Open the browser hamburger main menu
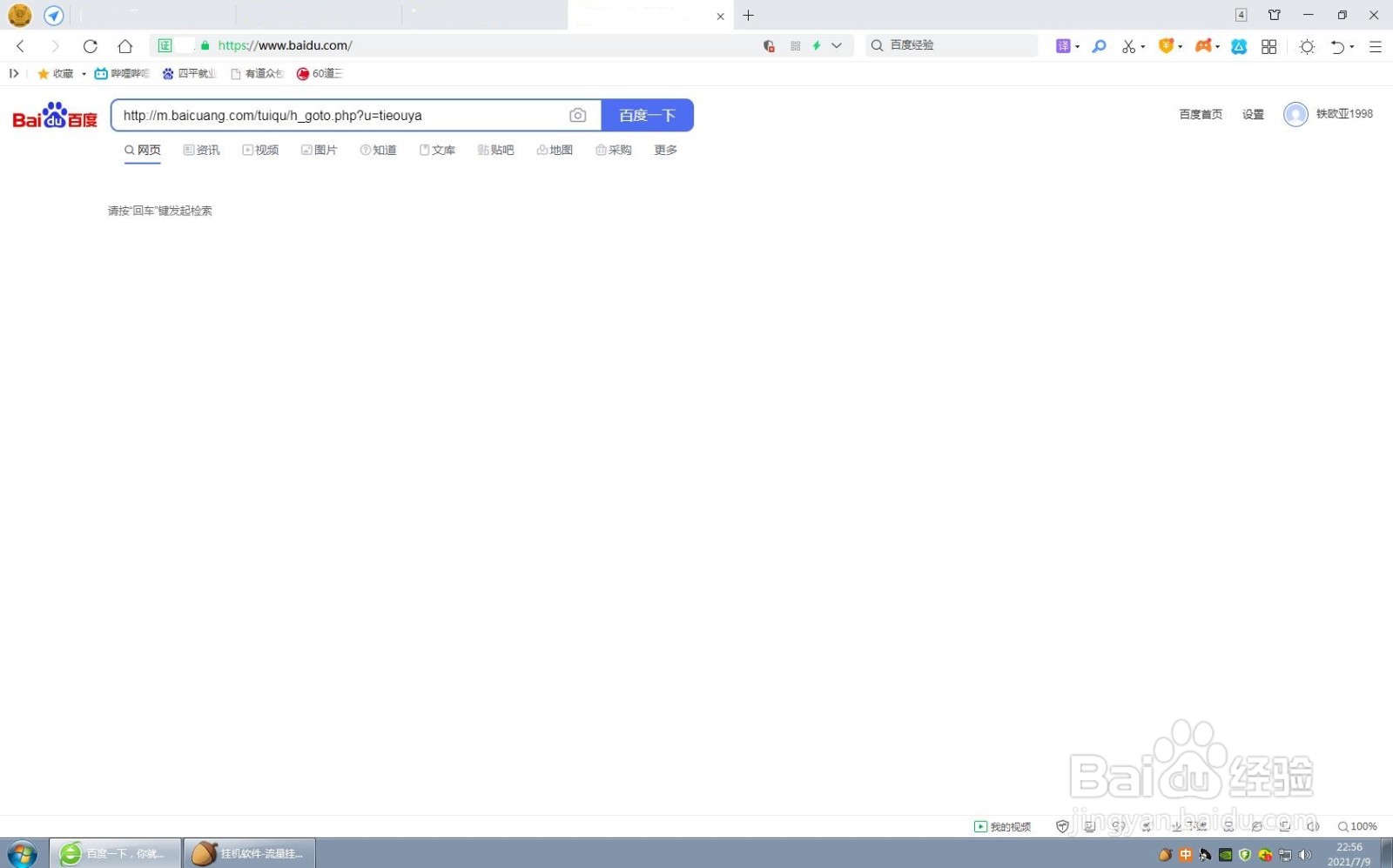 [1376, 46]
